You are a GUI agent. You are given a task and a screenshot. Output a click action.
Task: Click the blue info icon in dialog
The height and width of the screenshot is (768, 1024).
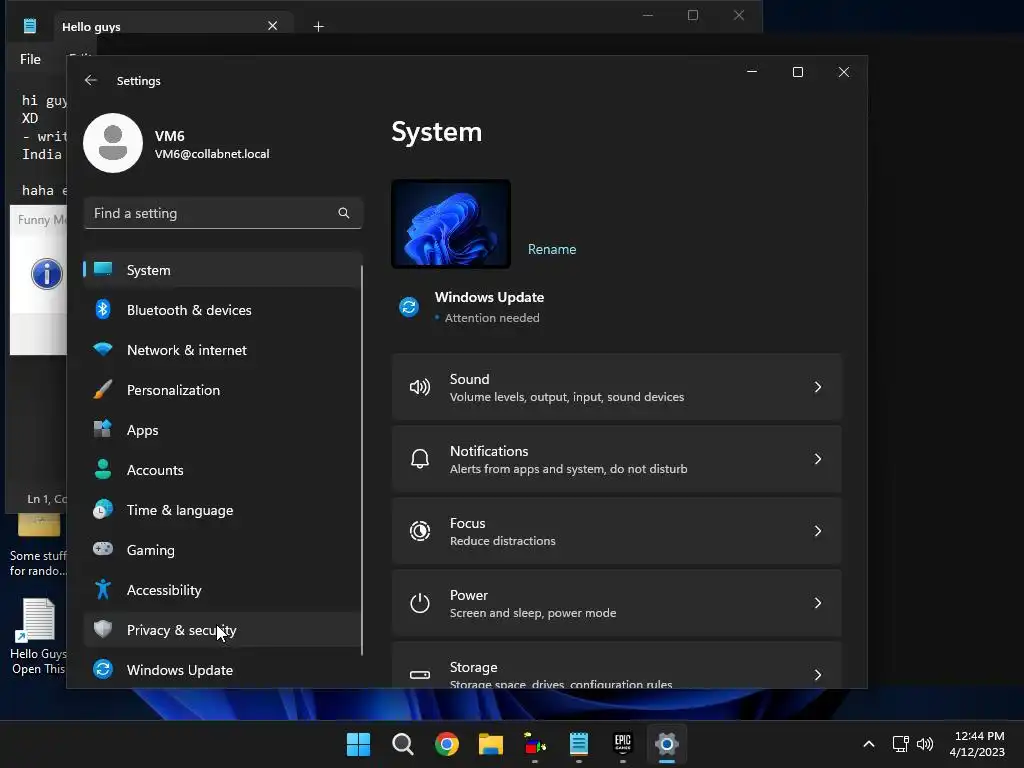click(x=47, y=274)
